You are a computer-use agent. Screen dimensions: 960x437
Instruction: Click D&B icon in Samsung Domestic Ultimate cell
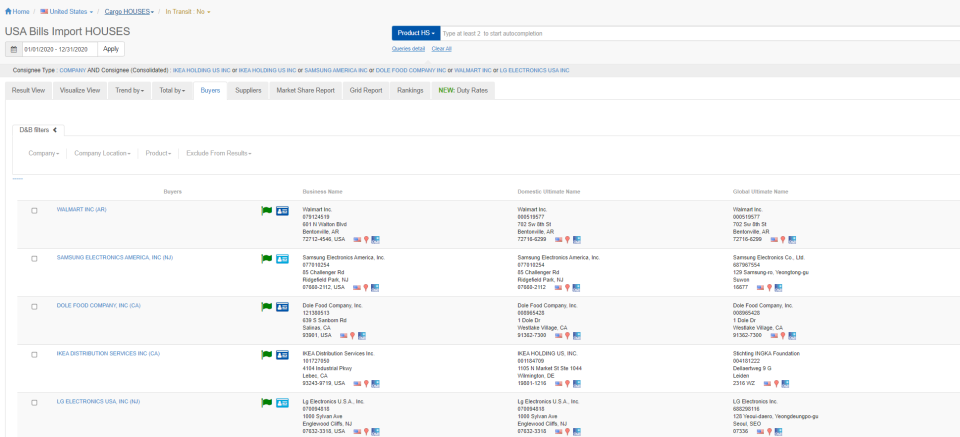tap(577, 288)
